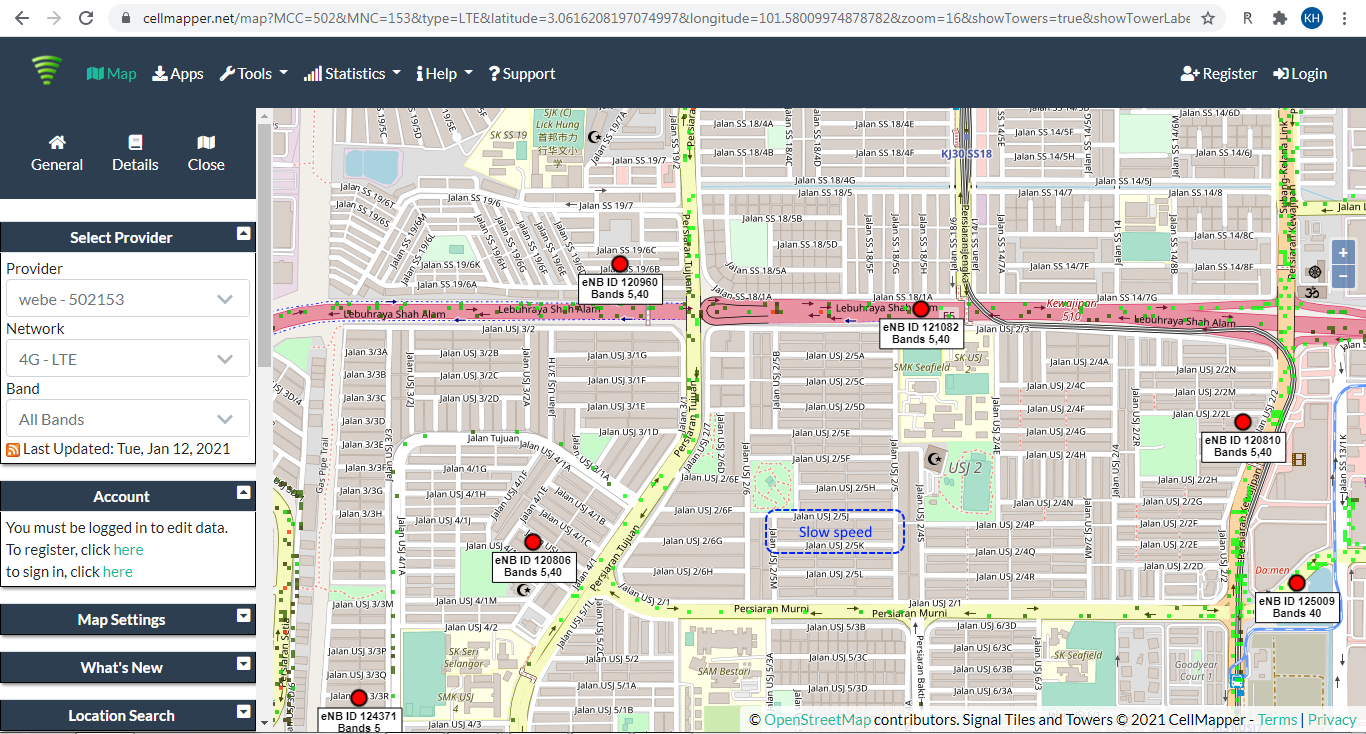Click the 'eNB ID 125009 Bands 40' label

(x=1296, y=607)
